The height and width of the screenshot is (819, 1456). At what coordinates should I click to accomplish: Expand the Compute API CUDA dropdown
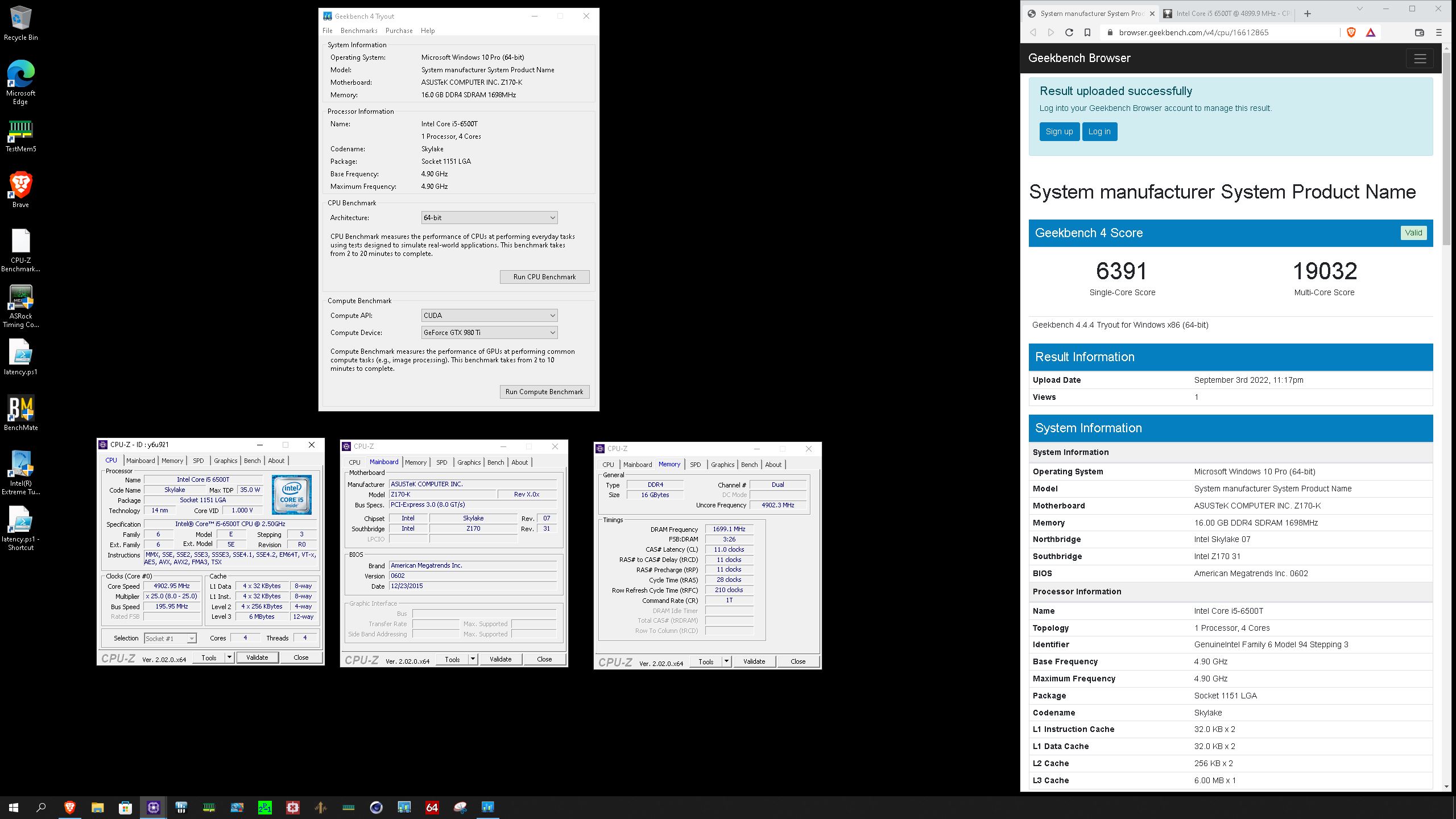tap(489, 315)
